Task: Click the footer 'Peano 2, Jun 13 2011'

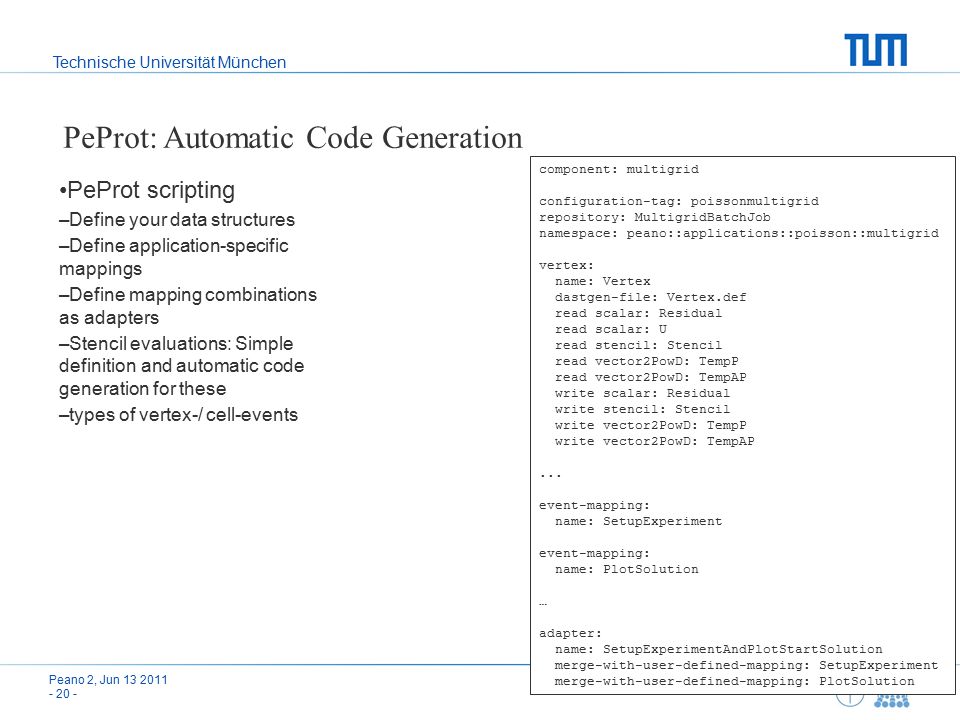Action: pyautogui.click(x=108, y=680)
